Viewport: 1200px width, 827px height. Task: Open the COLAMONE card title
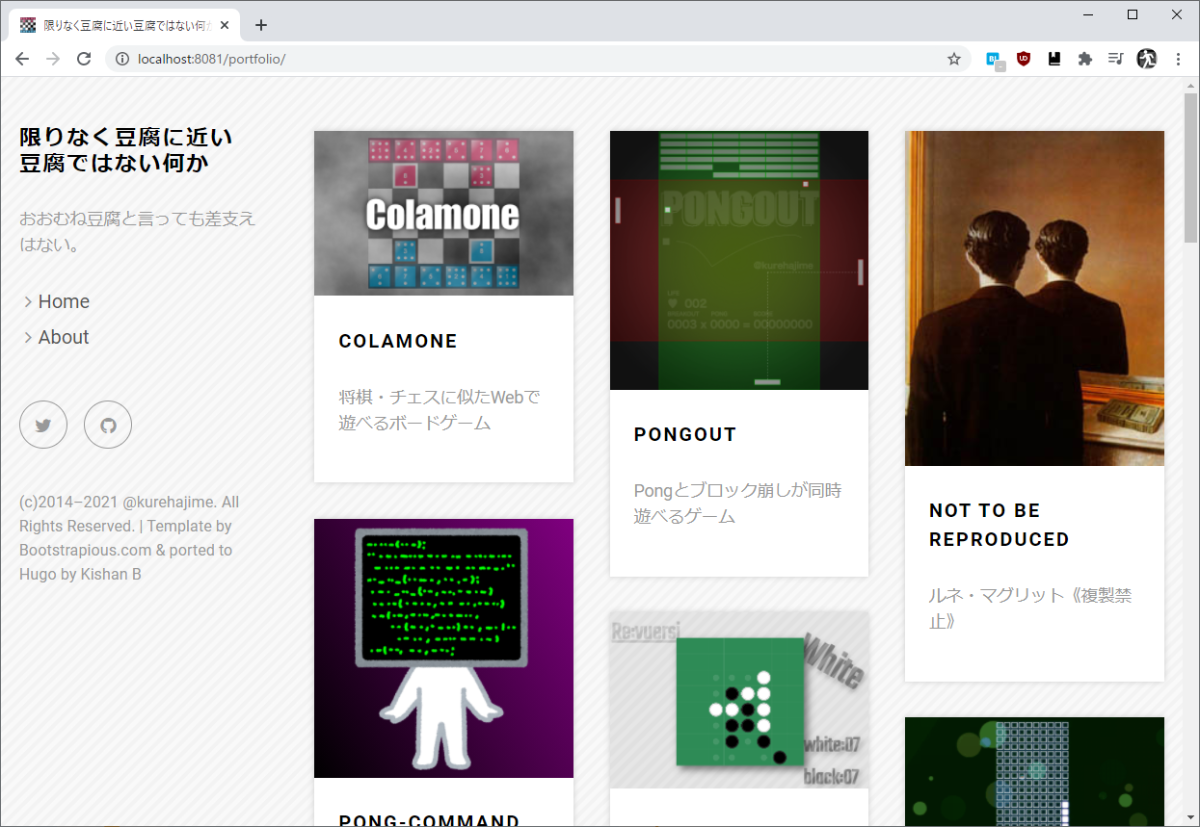coord(398,341)
